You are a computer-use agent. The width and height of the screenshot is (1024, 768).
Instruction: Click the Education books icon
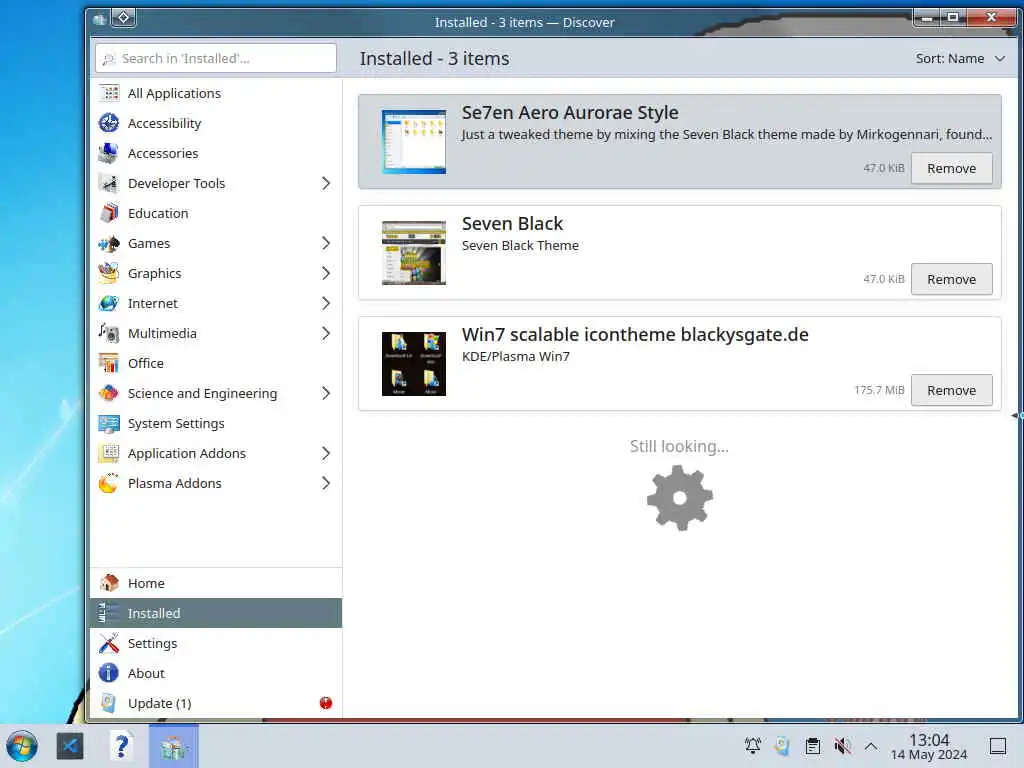pos(109,214)
